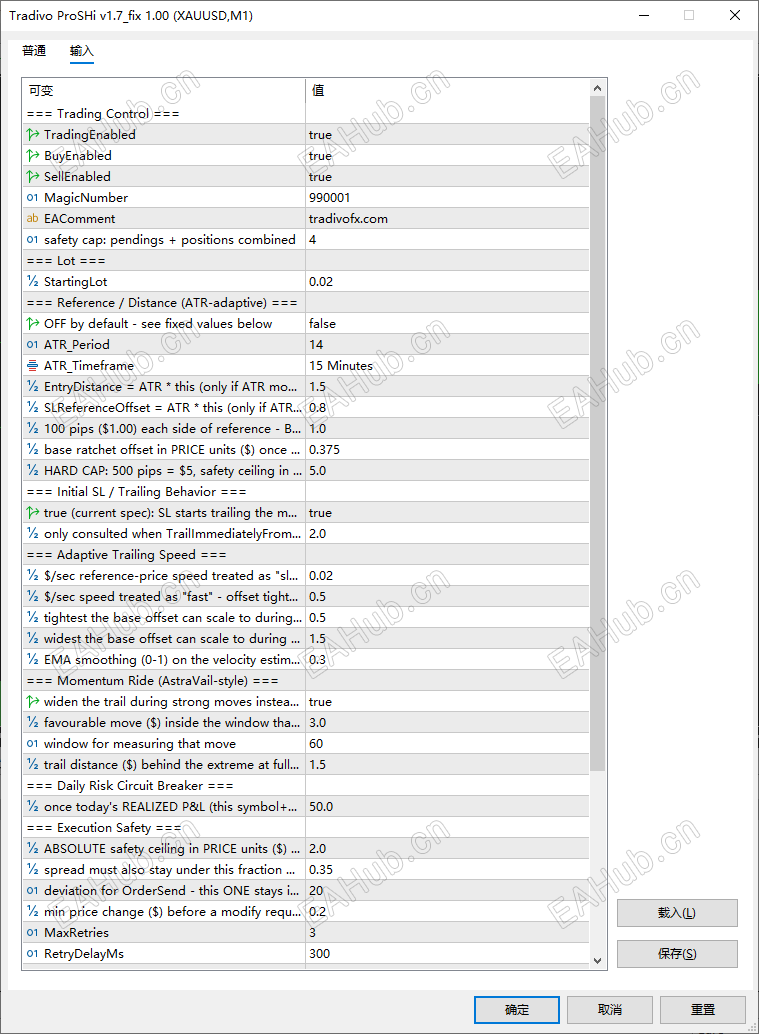Viewport: 759px width, 1034px height.
Task: Click the EAComment string type icon
Action: (x=32, y=219)
